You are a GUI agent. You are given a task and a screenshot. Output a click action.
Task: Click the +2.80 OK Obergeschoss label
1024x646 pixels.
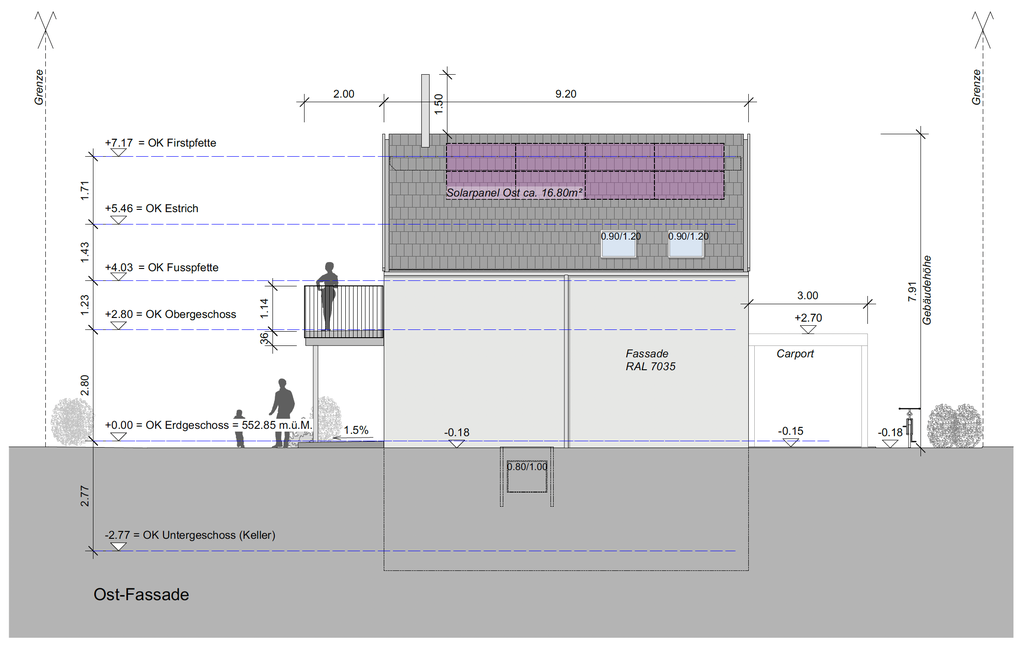pyautogui.click(x=170, y=314)
